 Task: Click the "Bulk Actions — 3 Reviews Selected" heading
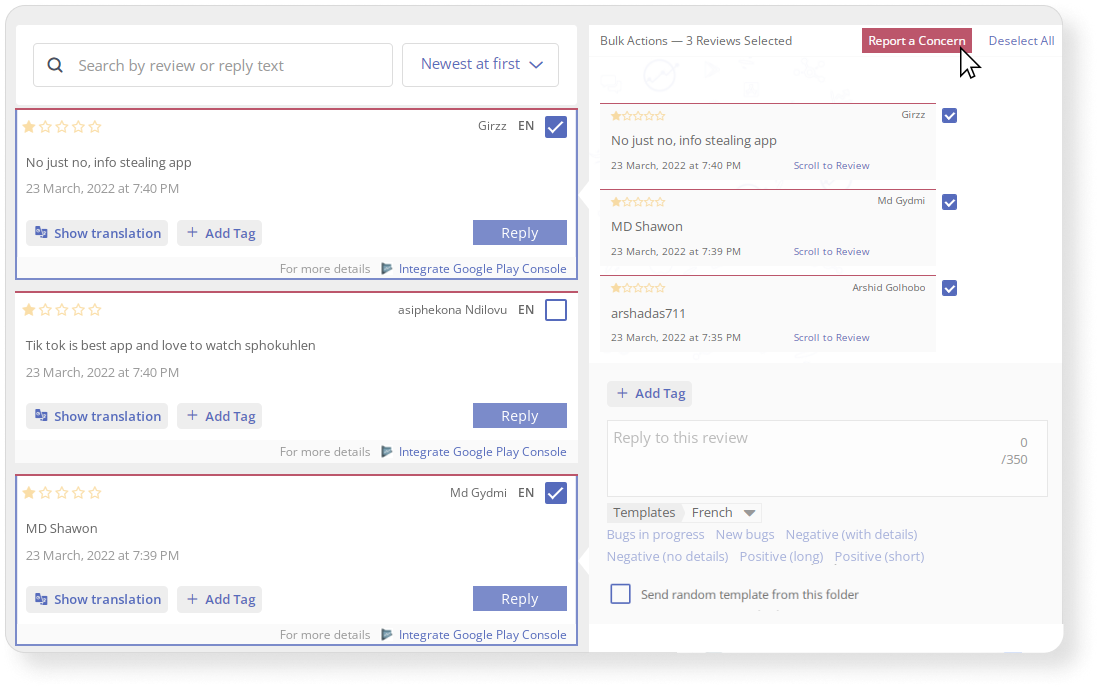coord(696,41)
